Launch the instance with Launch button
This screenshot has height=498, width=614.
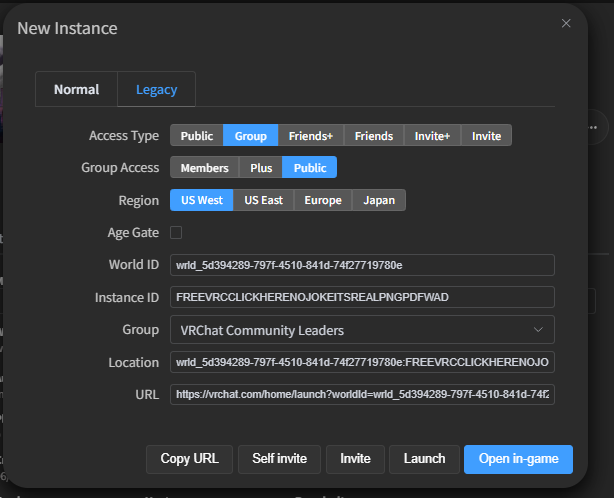click(424, 459)
